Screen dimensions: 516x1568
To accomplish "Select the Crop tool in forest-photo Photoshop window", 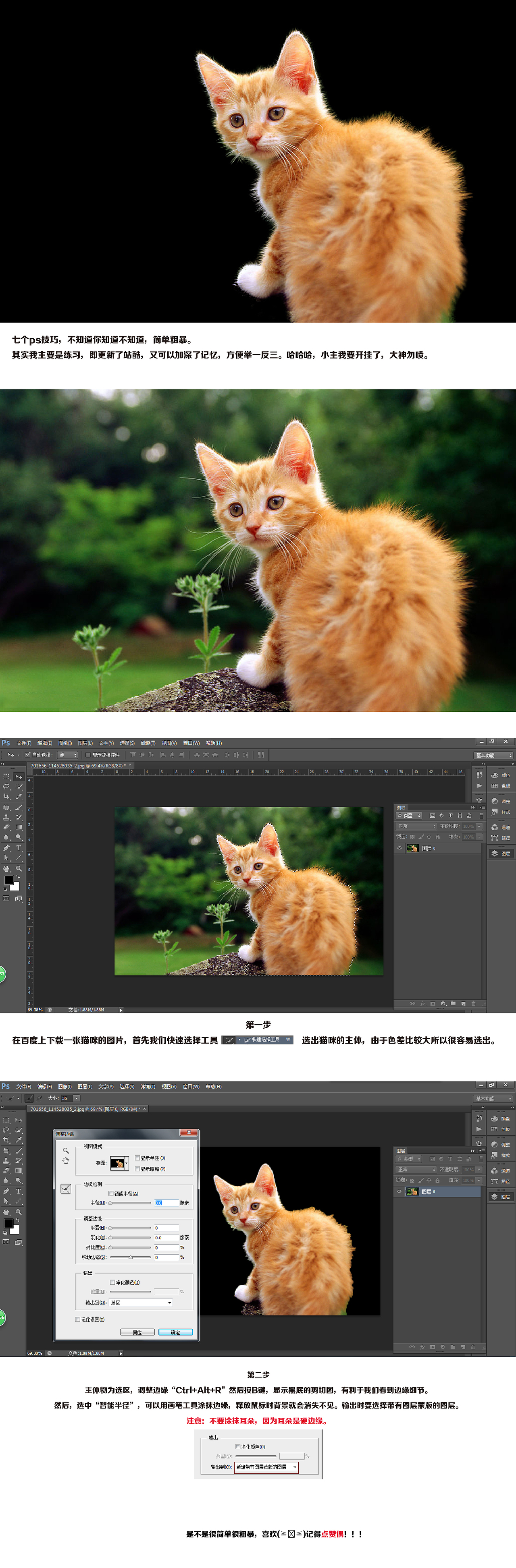I will click(x=7, y=796).
